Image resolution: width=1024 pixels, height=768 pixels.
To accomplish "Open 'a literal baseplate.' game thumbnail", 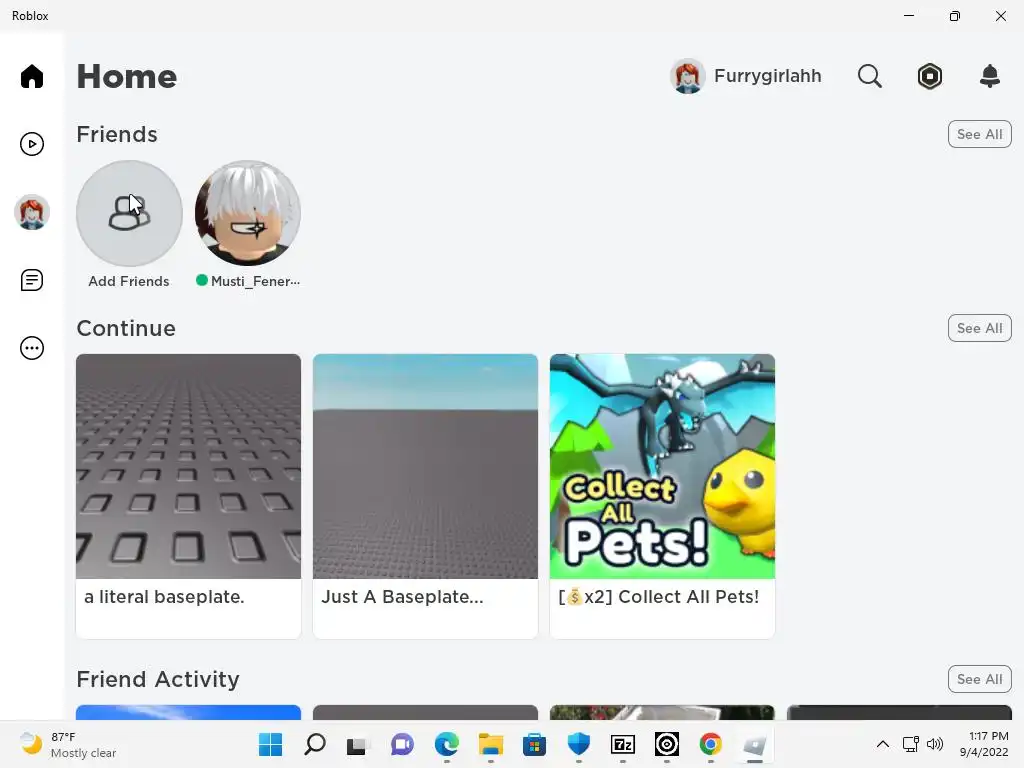I will [x=188, y=466].
